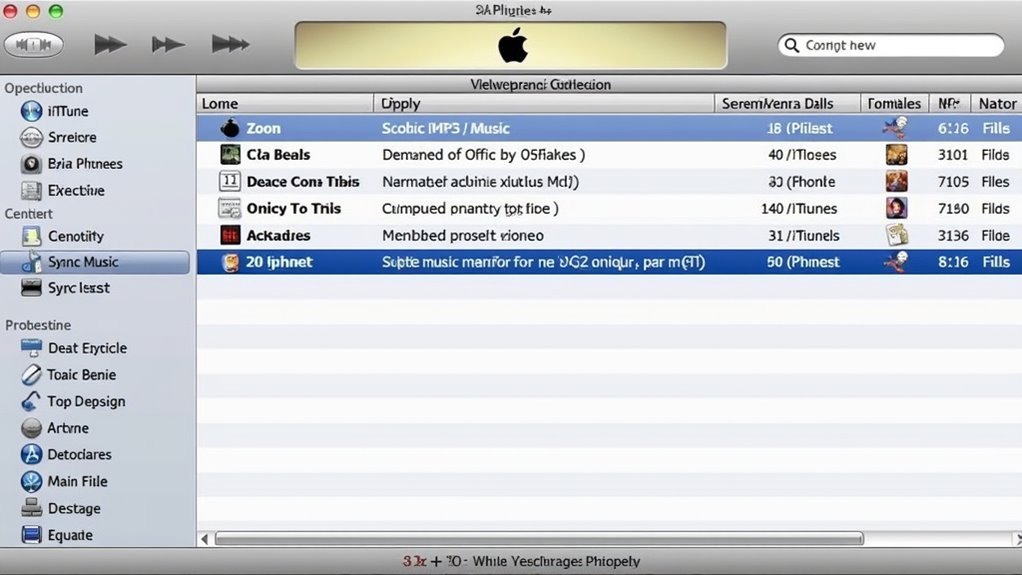Click the horizontal scrollbar left arrow

click(205, 539)
